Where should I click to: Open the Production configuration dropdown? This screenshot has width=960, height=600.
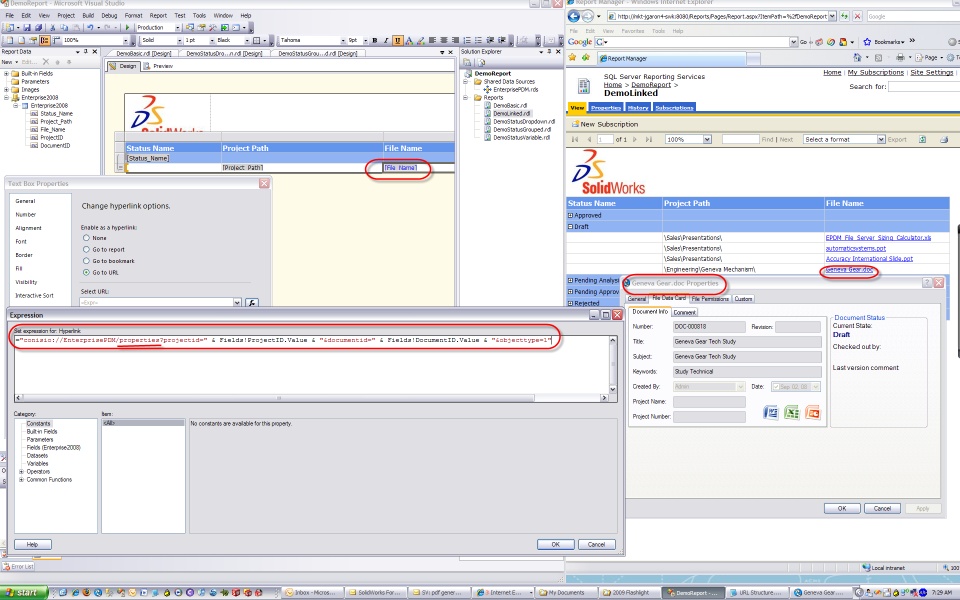pyautogui.click(x=178, y=28)
